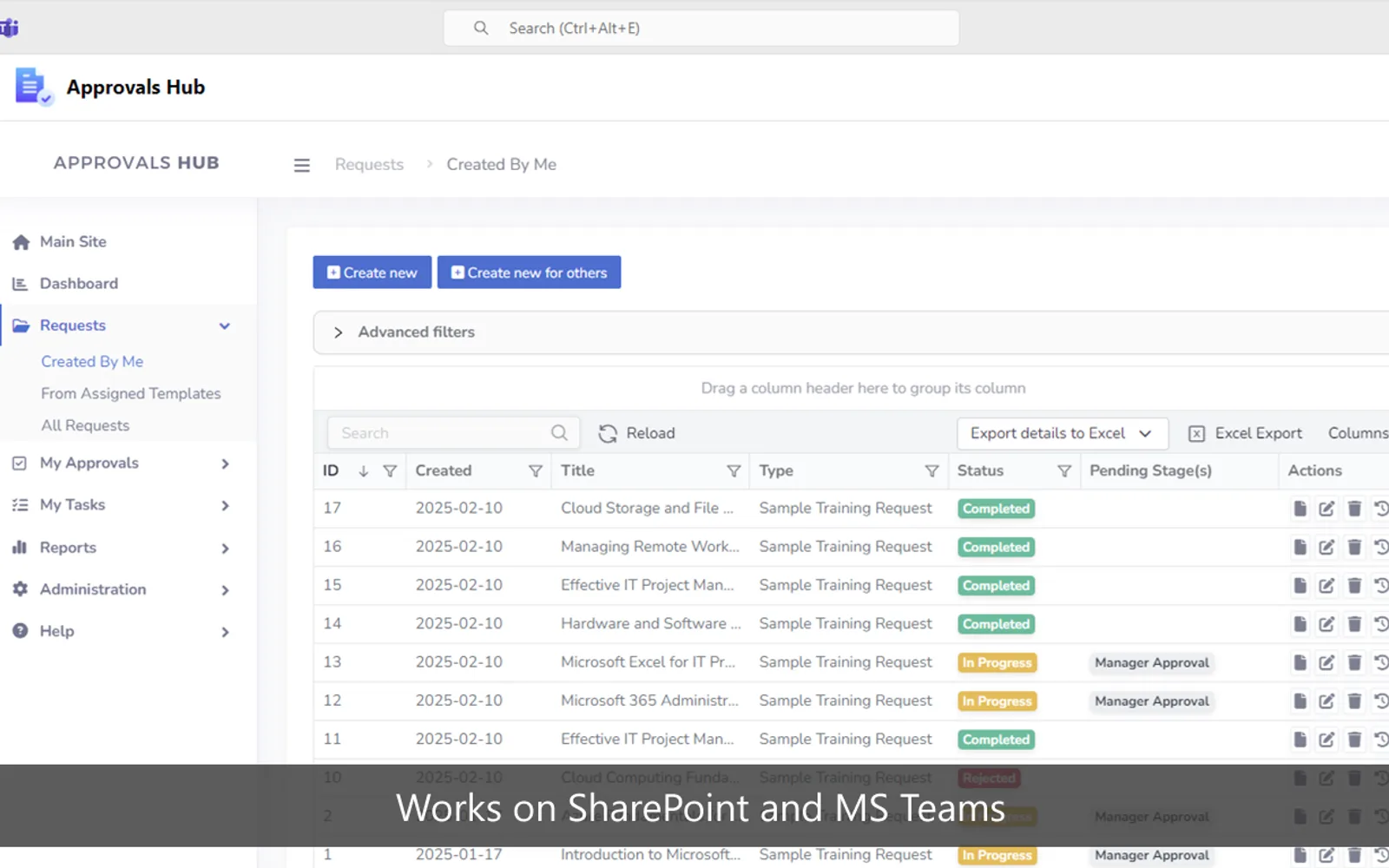Click title Hardware and Software

pos(650,624)
